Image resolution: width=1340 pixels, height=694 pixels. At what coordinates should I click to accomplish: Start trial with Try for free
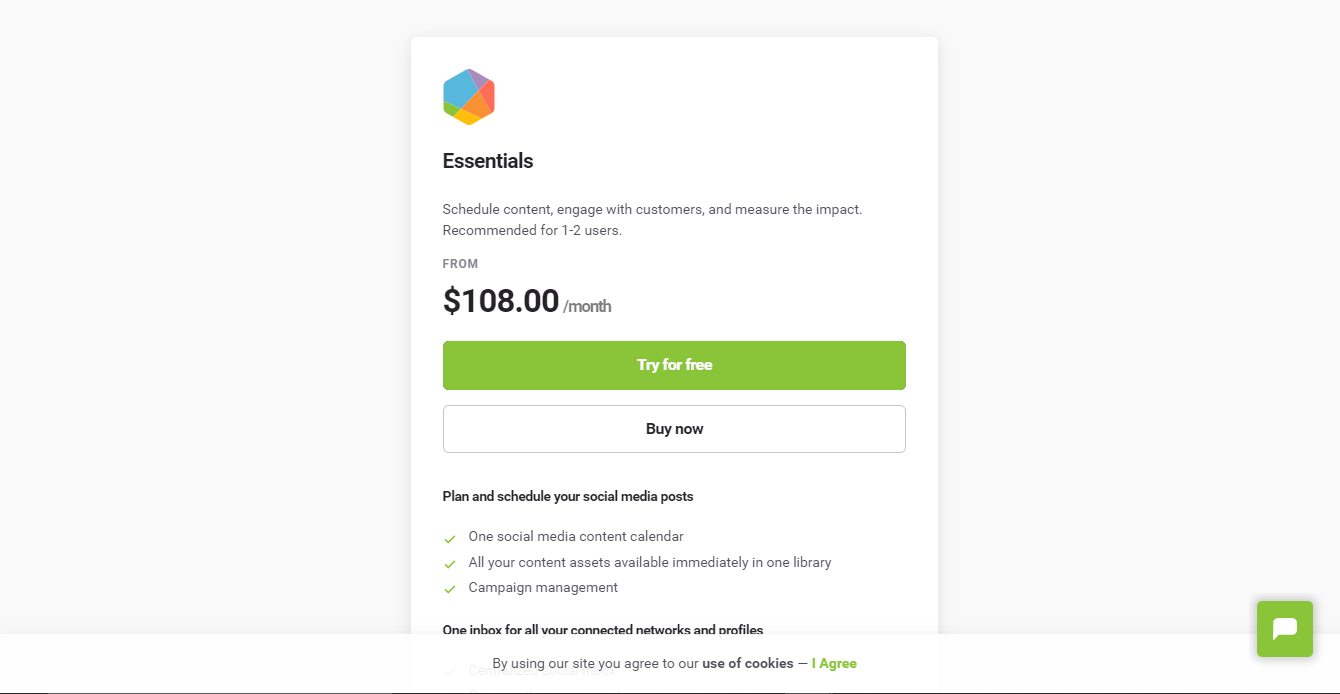[x=674, y=365]
